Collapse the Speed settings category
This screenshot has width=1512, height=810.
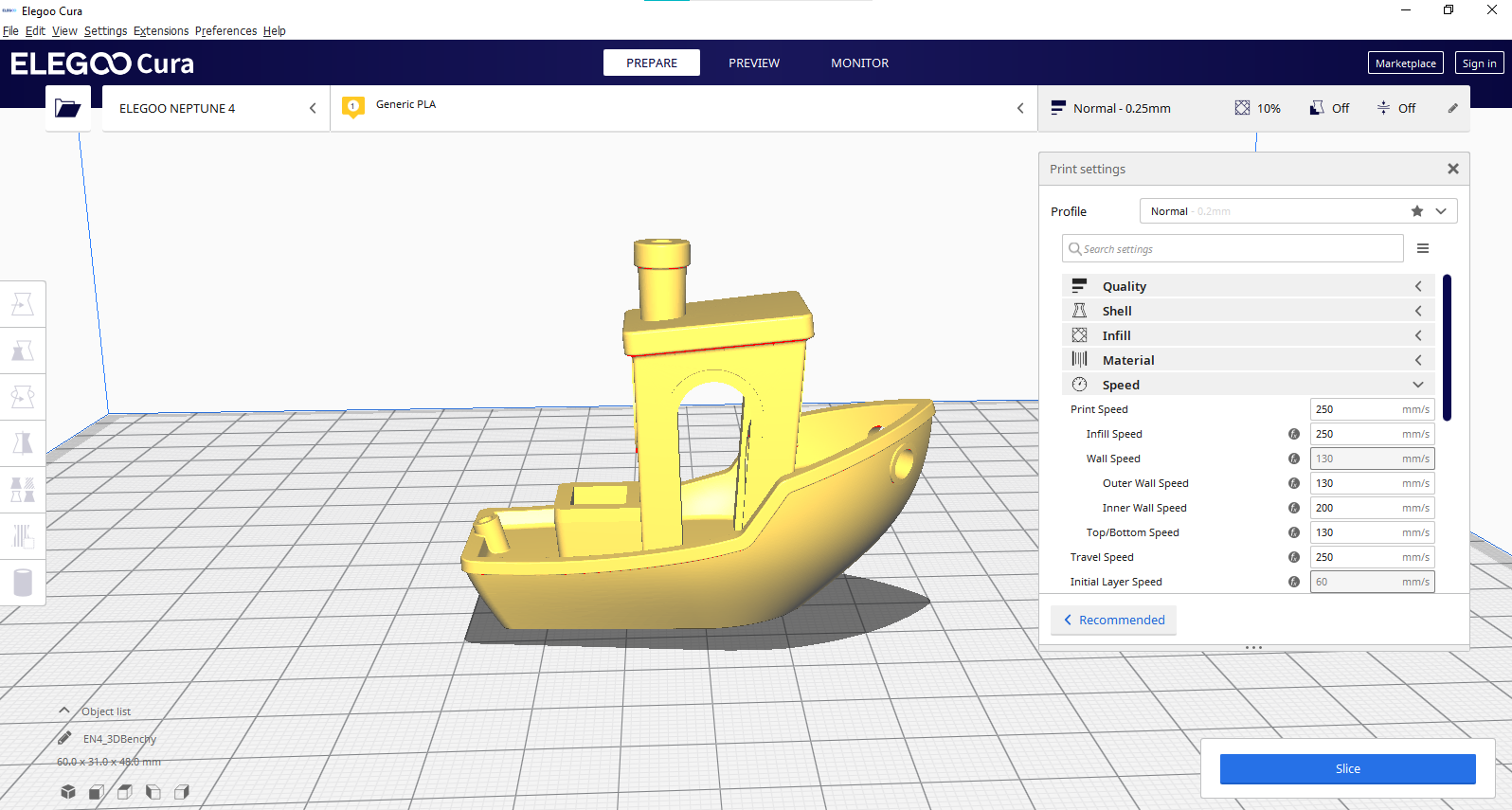click(x=1249, y=385)
